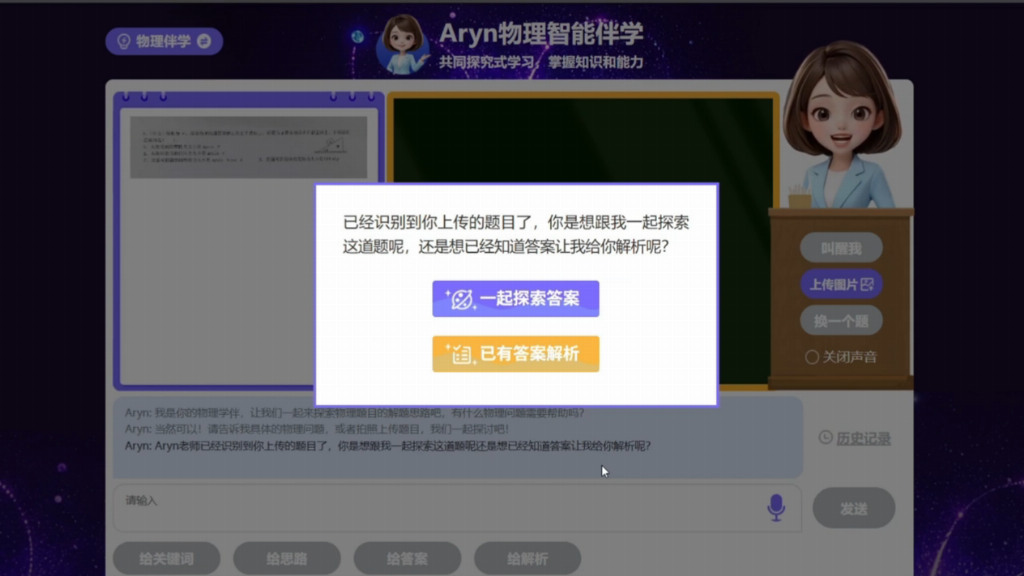The width and height of the screenshot is (1024, 576).
Task: Click the swap icon beside 物理伴学
Action: 204,41
